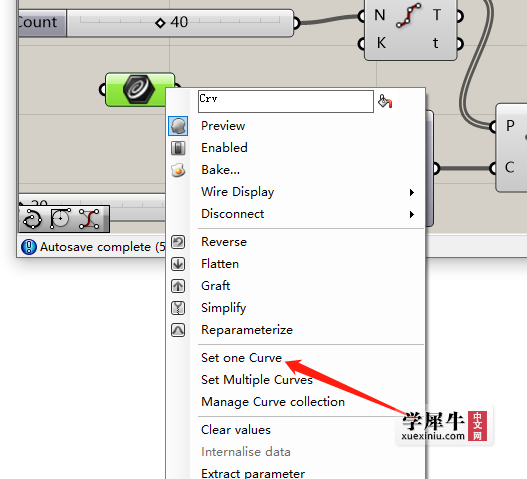Screen dimensions: 527x479
Task: Click the Simplify icon in the menu
Action: (x=178, y=308)
